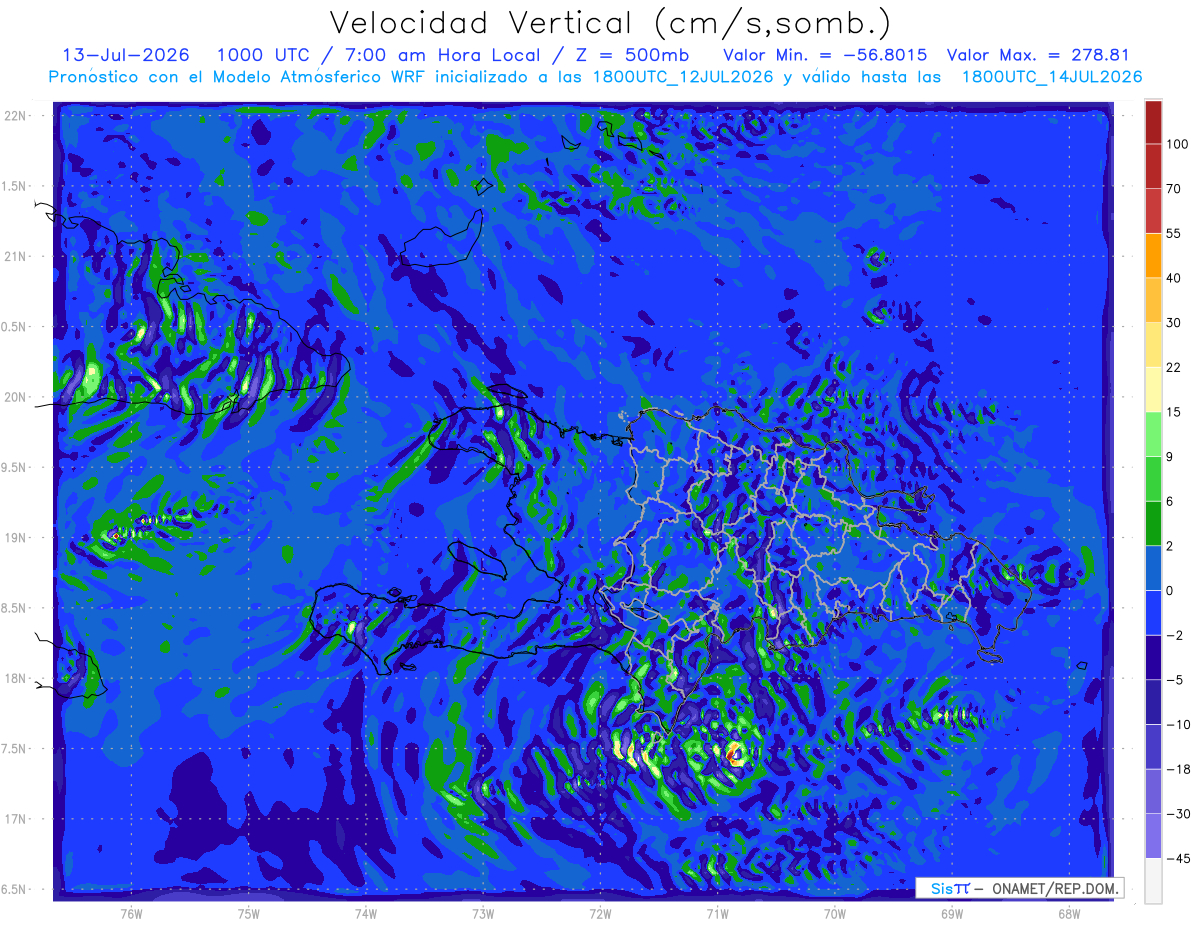Image resolution: width=1200 pixels, height=927 pixels.
Task: Click the violet swatch between -30 and -18
Action: point(1153,790)
